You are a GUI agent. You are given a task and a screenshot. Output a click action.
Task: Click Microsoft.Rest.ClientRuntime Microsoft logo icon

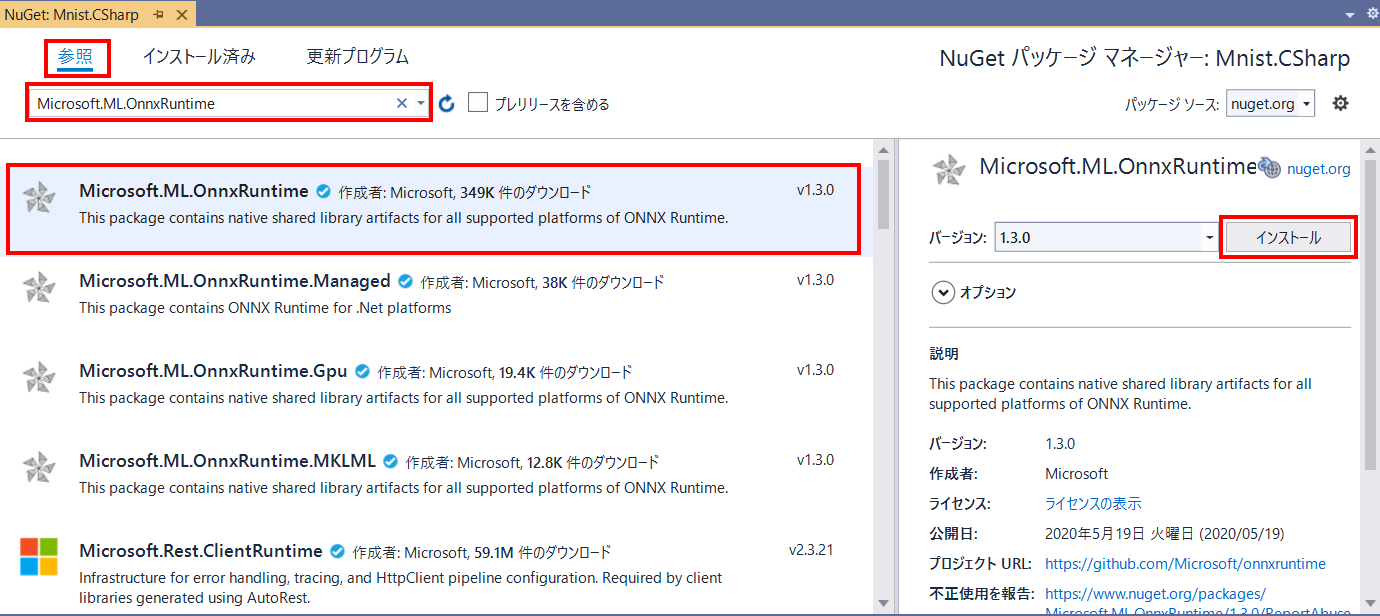pyautogui.click(x=39, y=557)
